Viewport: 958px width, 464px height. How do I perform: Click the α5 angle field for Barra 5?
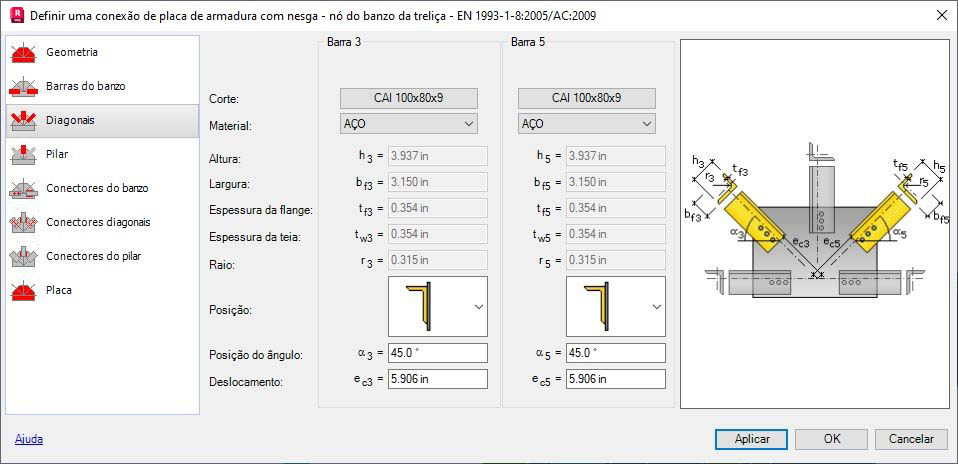tap(616, 353)
